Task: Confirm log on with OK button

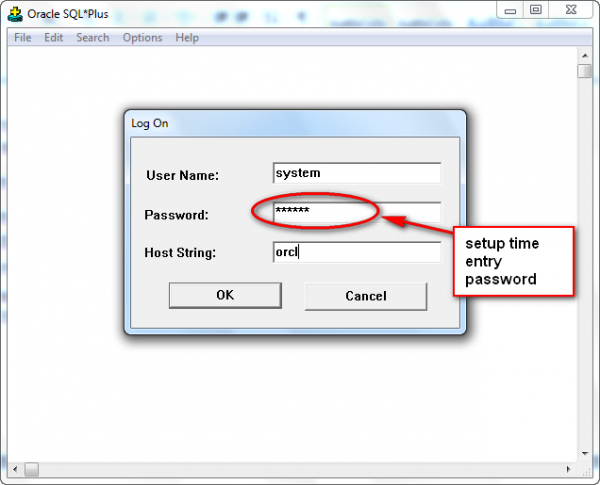Action: [x=225, y=295]
